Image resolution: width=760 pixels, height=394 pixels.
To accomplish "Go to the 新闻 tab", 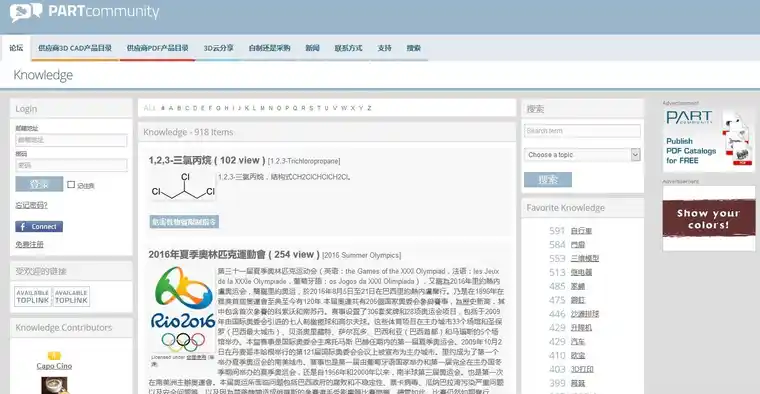I will pos(312,48).
